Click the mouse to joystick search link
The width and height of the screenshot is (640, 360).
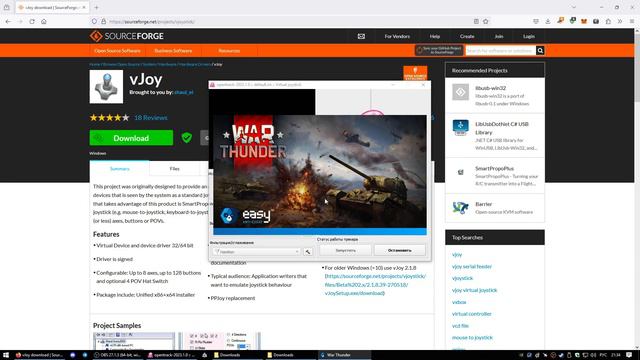(472, 338)
